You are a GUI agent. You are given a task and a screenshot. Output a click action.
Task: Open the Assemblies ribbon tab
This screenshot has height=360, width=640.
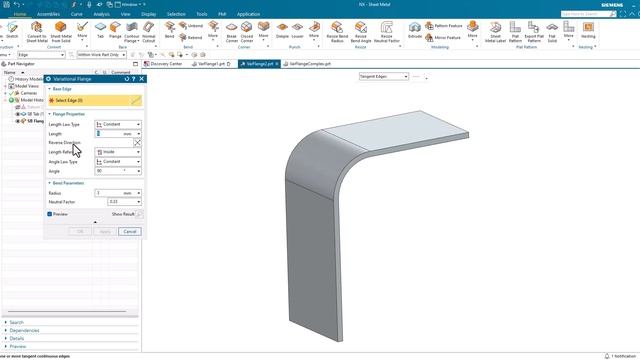pos(48,14)
